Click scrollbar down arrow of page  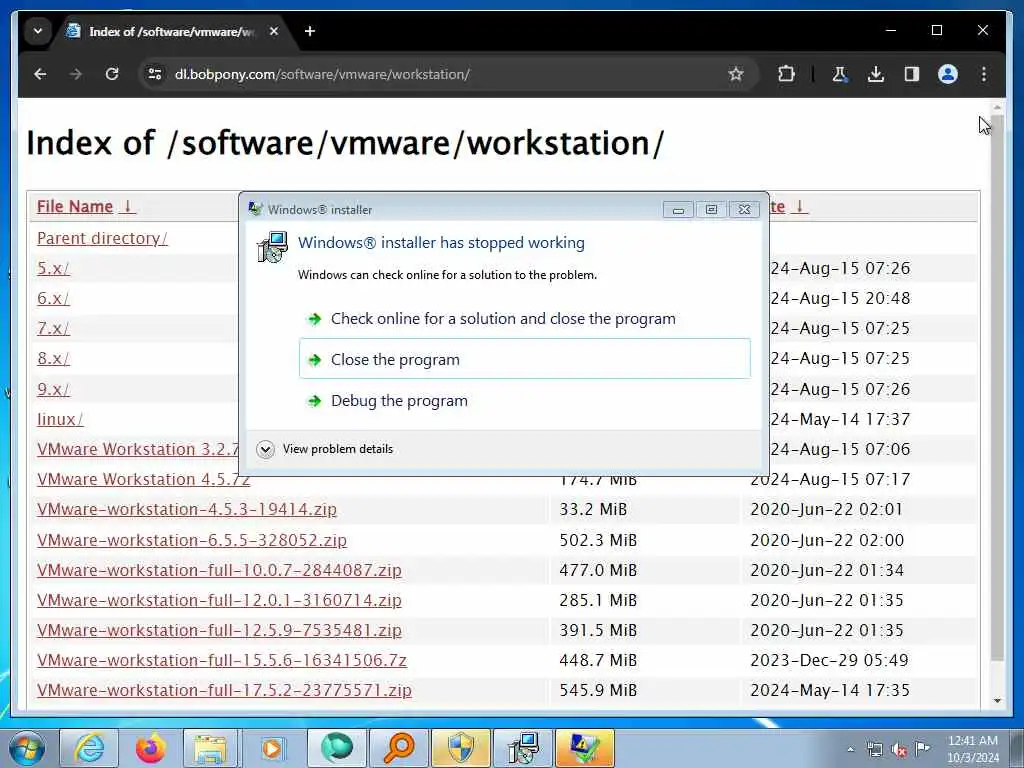997,701
